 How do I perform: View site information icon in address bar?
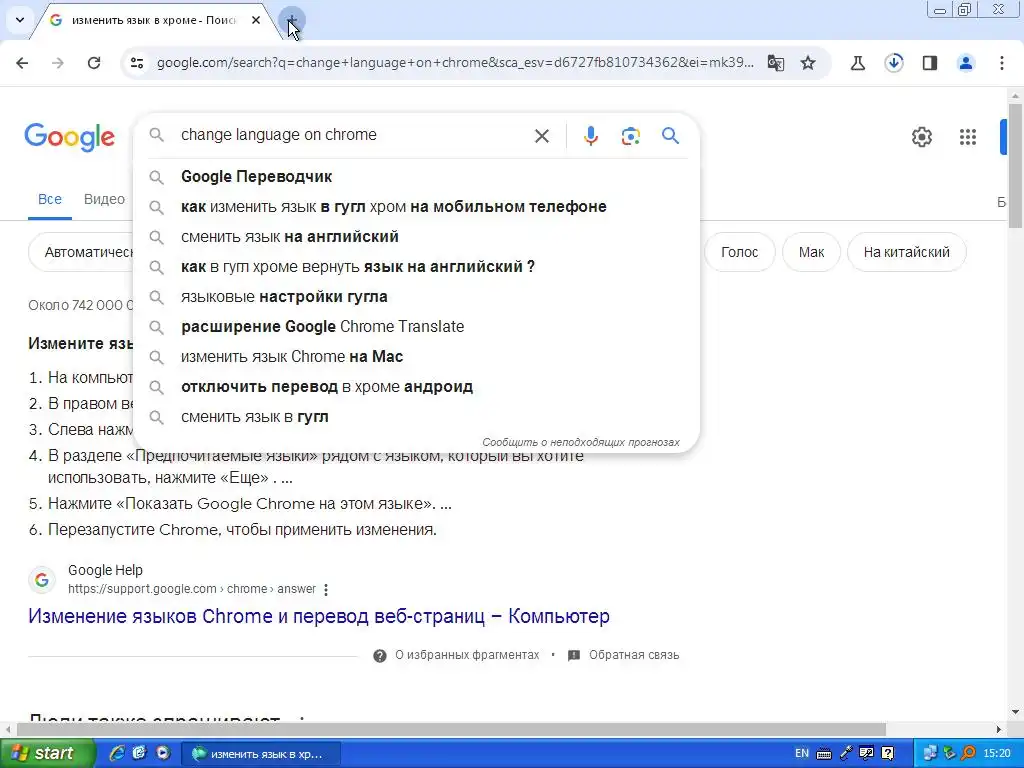tap(136, 63)
